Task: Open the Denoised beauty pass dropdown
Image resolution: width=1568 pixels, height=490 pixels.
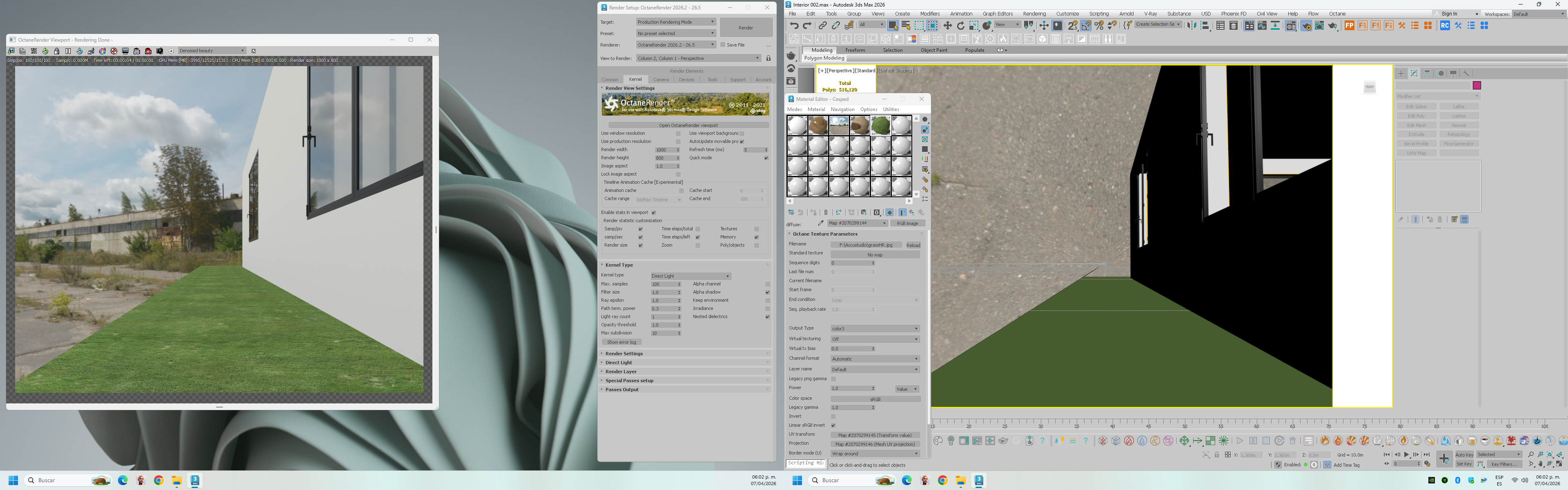Action: point(211,51)
